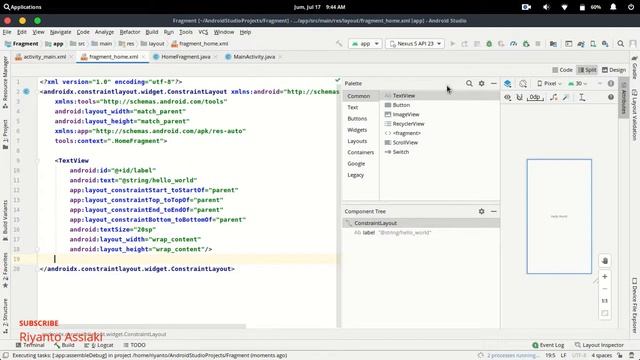Open the Pixel device preview dropdown
640x360 pixels.
549,84
